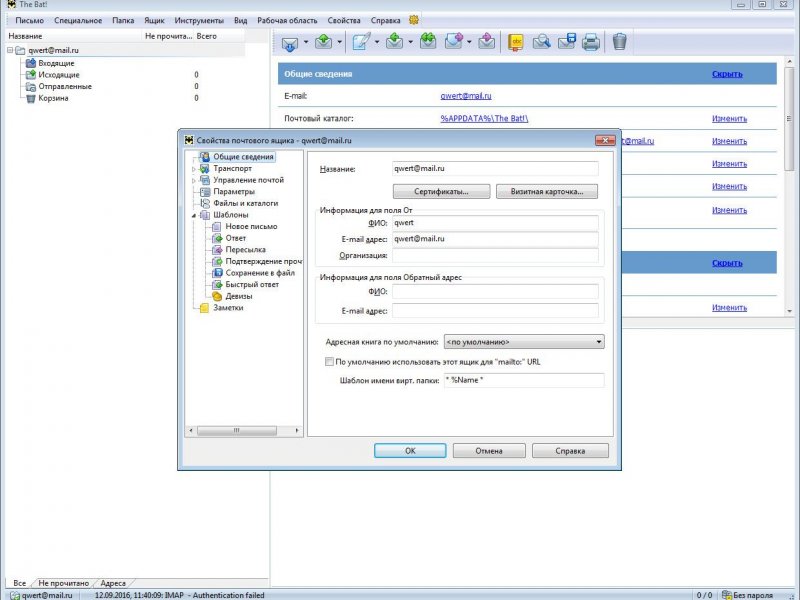
Task: Click the Пересылка template icon in tree
Action: point(217,249)
